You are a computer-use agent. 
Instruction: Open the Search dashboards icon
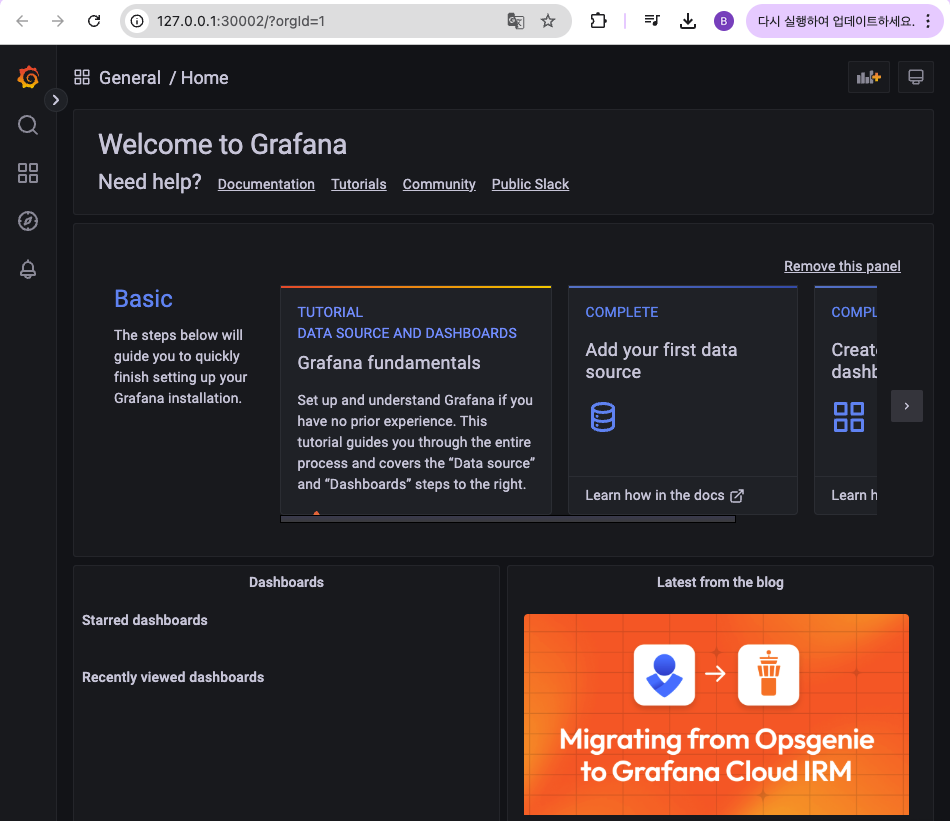click(x=28, y=125)
